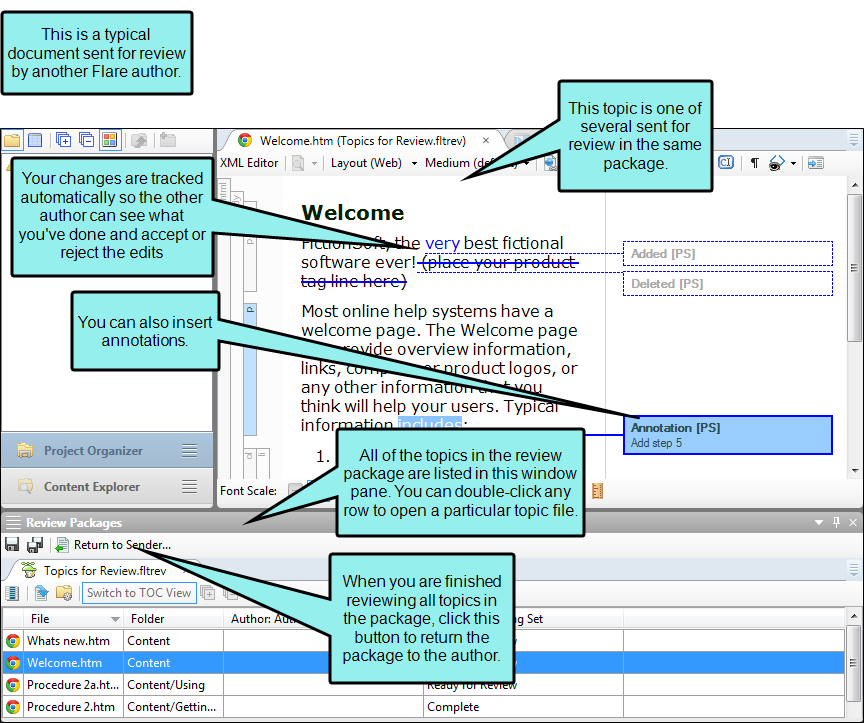The image size is (864, 723).
Task: Click the editor vertical scrollbar thumb
Action: [x=855, y=268]
